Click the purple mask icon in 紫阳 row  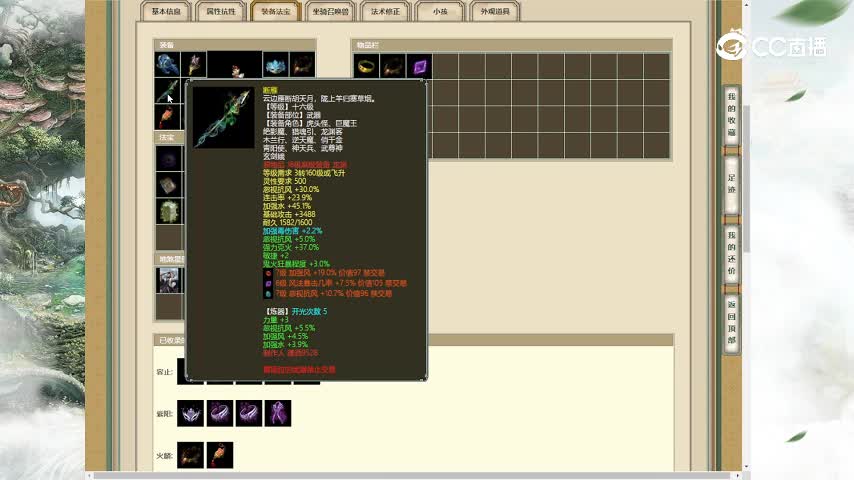(x=191, y=413)
